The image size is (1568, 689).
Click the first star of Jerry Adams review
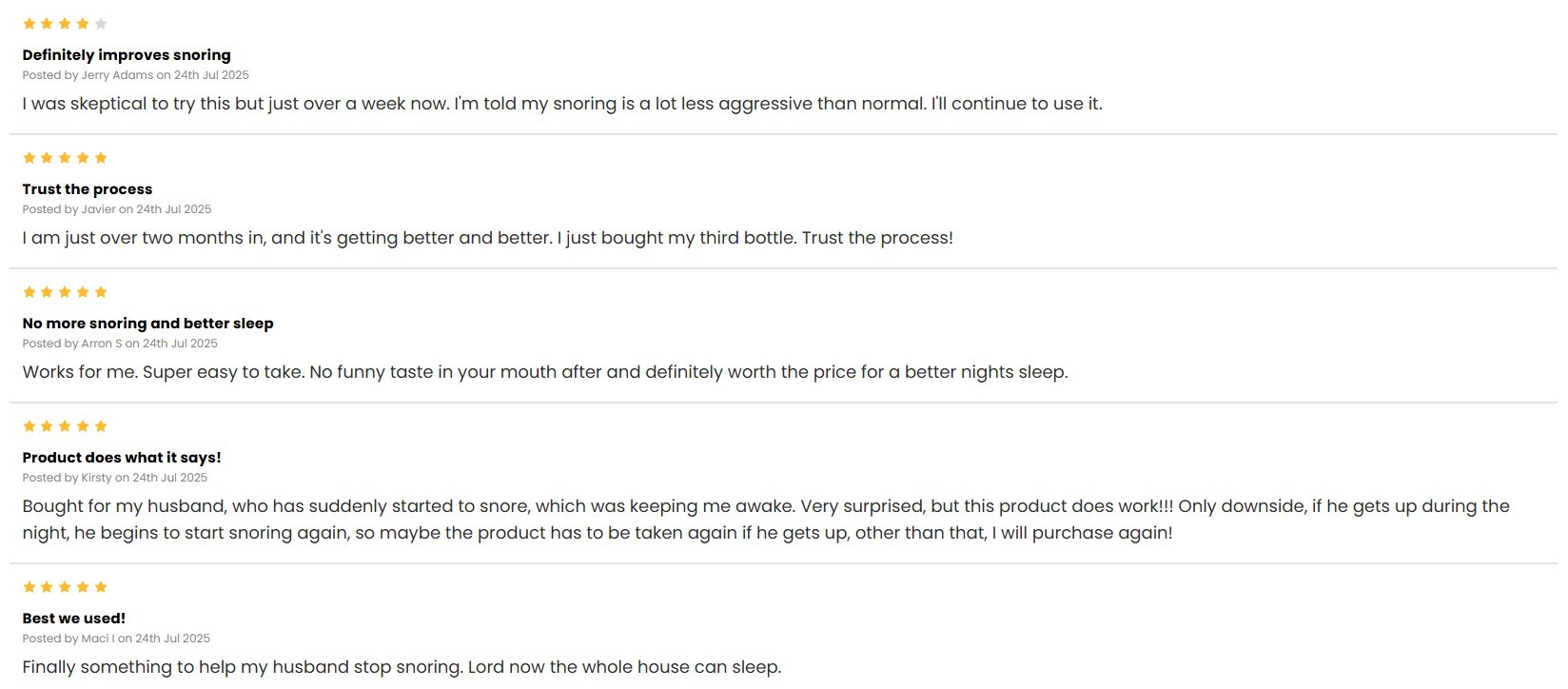[x=29, y=24]
